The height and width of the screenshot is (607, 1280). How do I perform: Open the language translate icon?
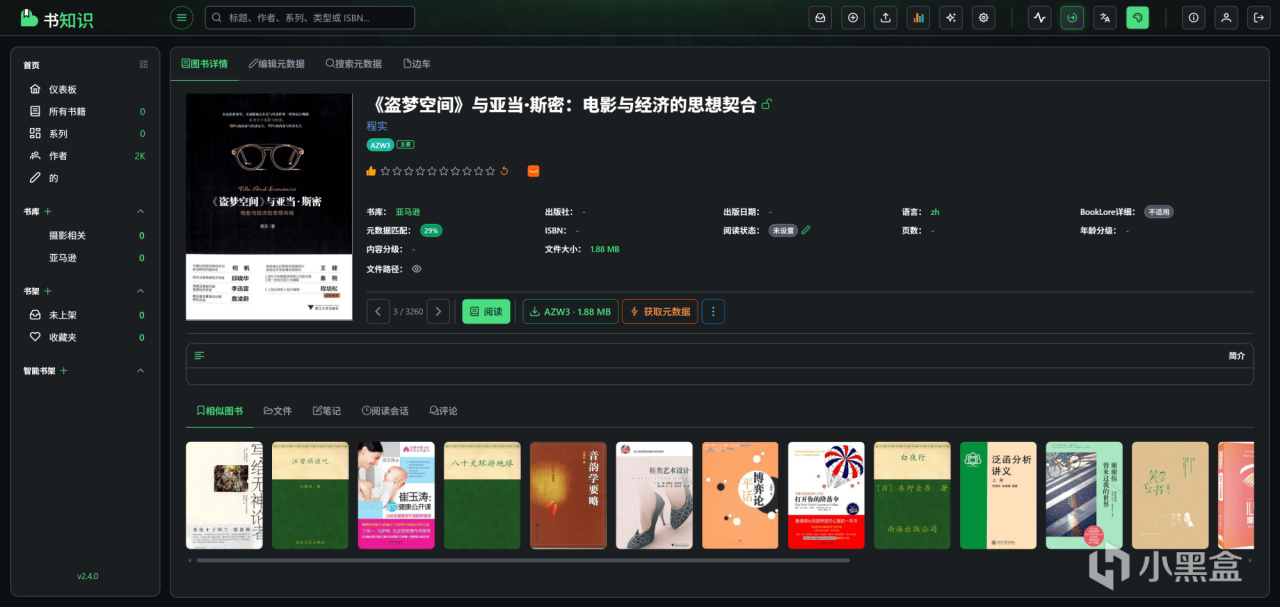tap(1105, 17)
